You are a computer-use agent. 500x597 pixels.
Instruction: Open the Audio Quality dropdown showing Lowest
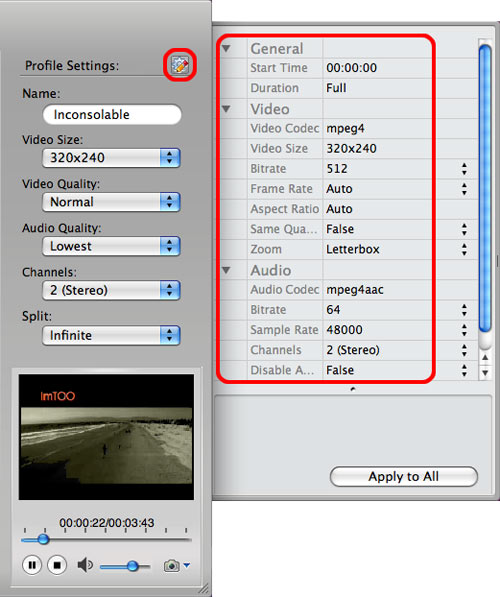pos(111,246)
